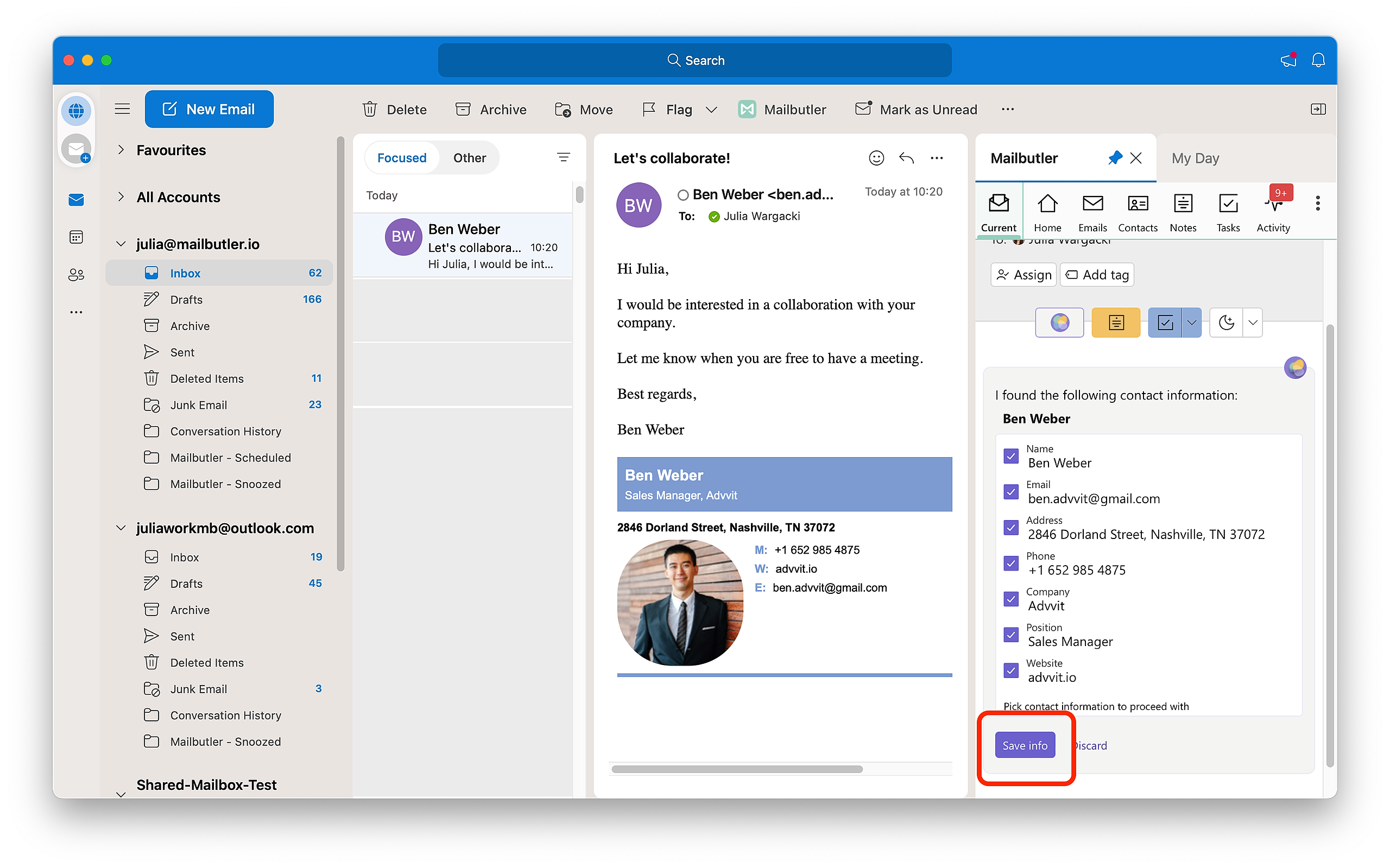Uncheck the Email contact field
The image size is (1390, 868).
pos(1011,492)
